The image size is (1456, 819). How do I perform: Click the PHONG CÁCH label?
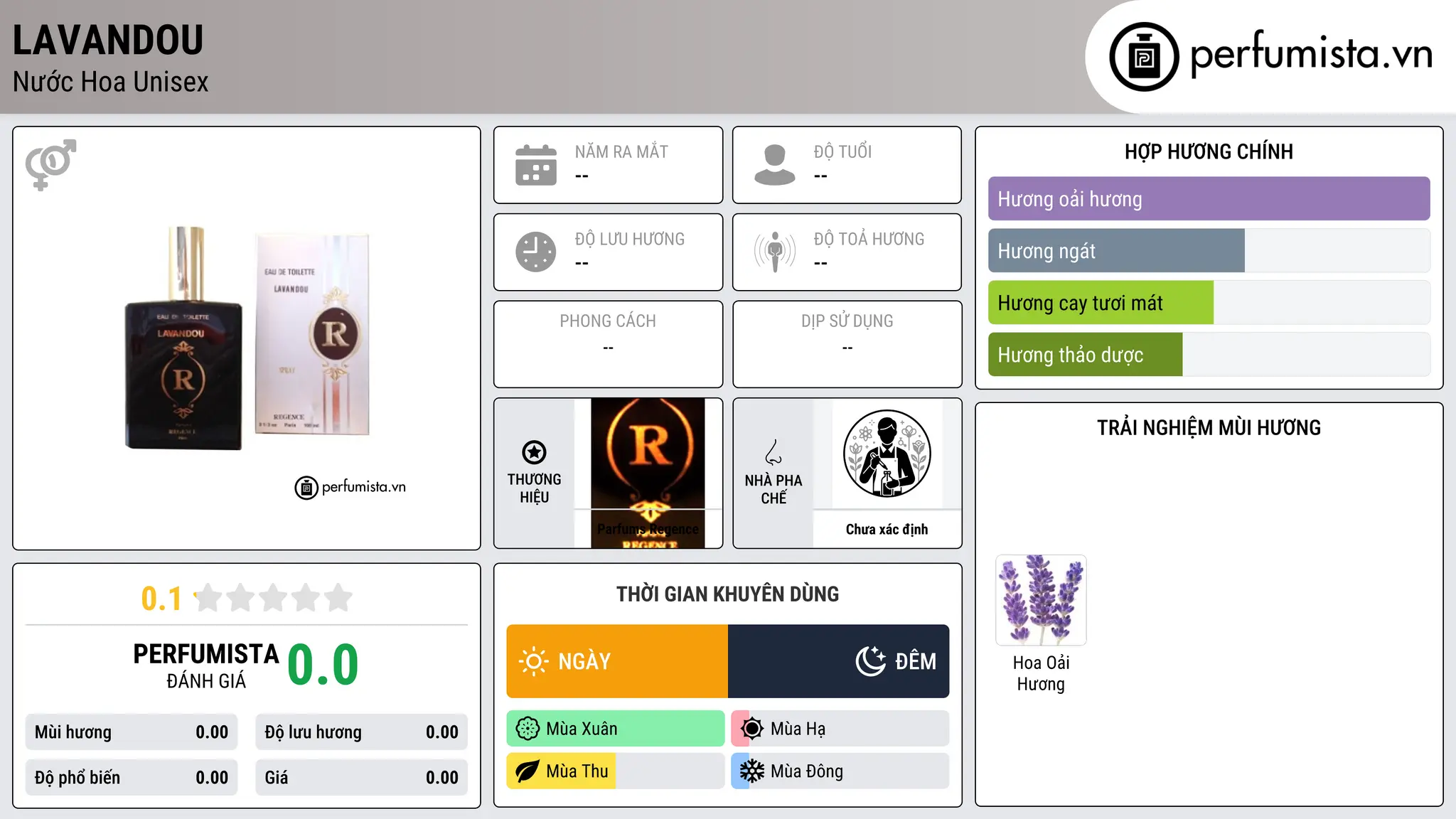[x=608, y=321]
